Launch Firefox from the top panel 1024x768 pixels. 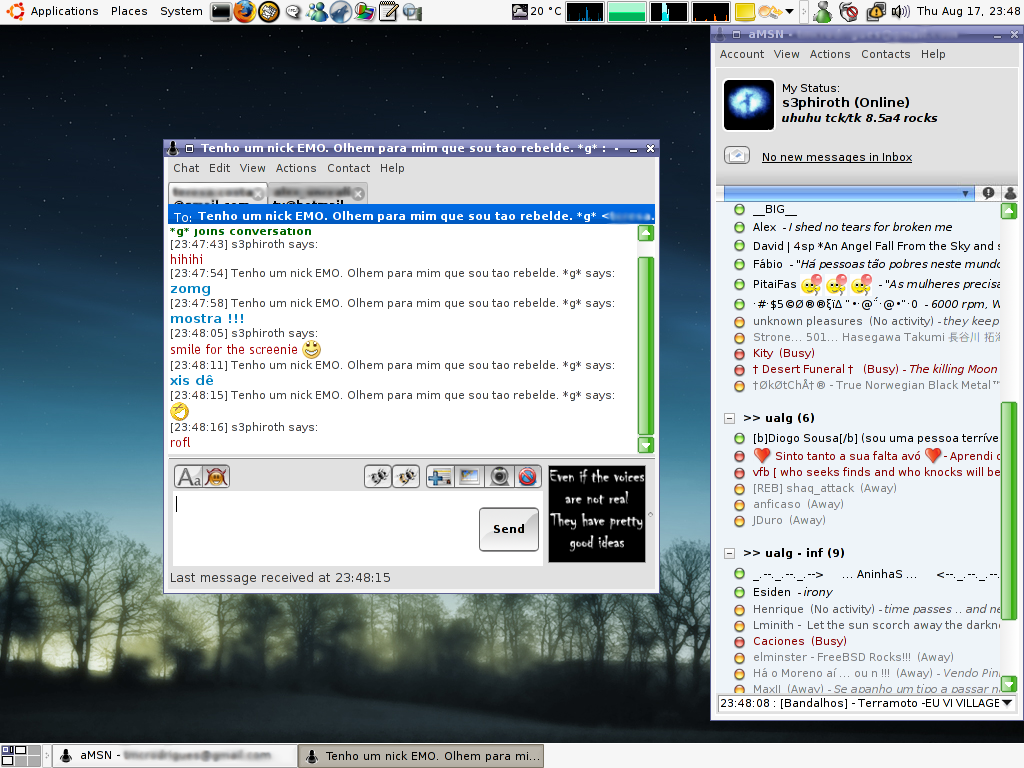[245, 12]
